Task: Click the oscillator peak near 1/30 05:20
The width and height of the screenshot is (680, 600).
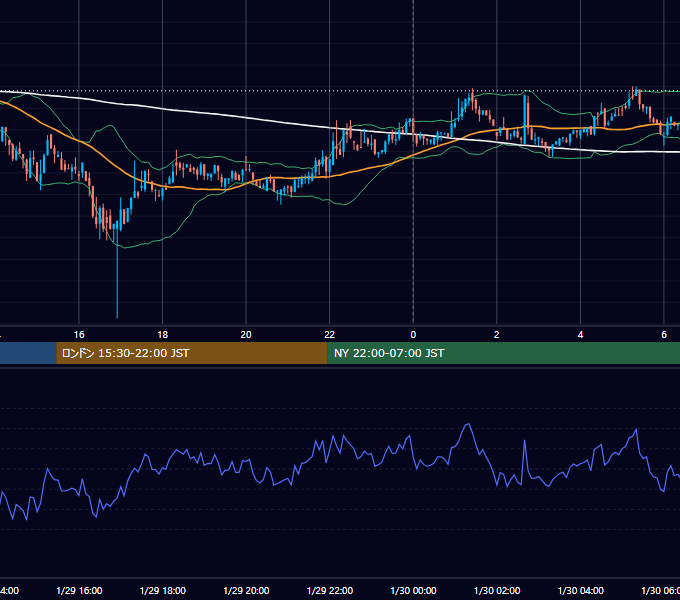Action: [636, 430]
